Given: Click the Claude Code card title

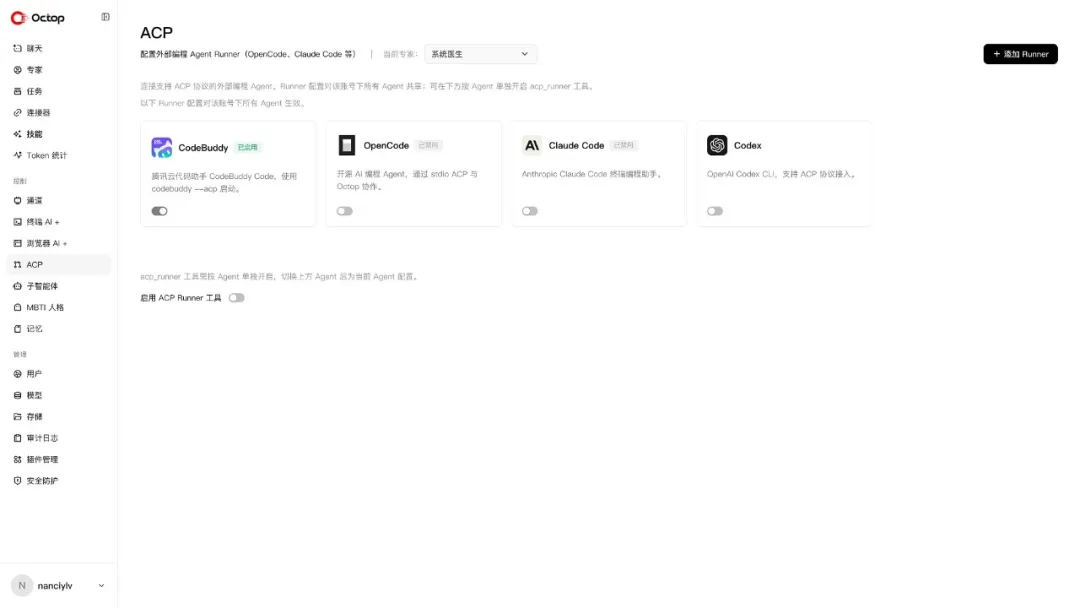Looking at the screenshot, I should click(x=577, y=145).
